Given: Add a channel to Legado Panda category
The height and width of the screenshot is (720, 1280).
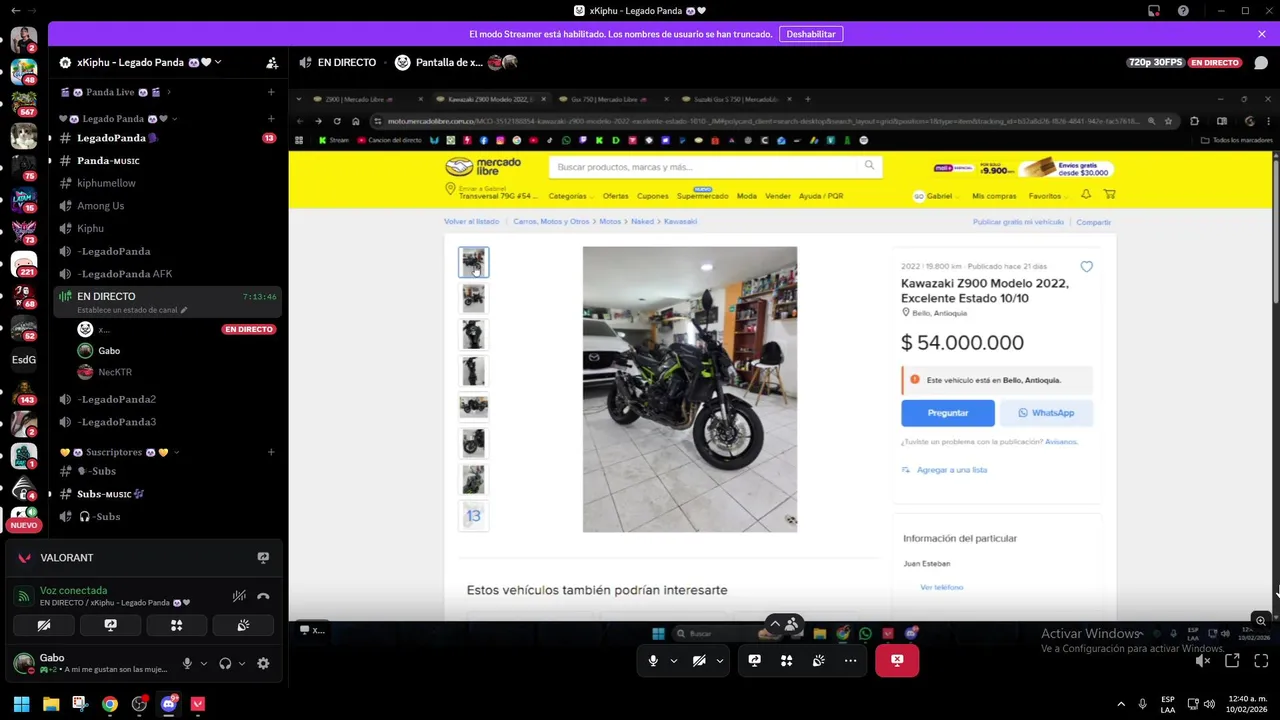Looking at the screenshot, I should 271,118.
